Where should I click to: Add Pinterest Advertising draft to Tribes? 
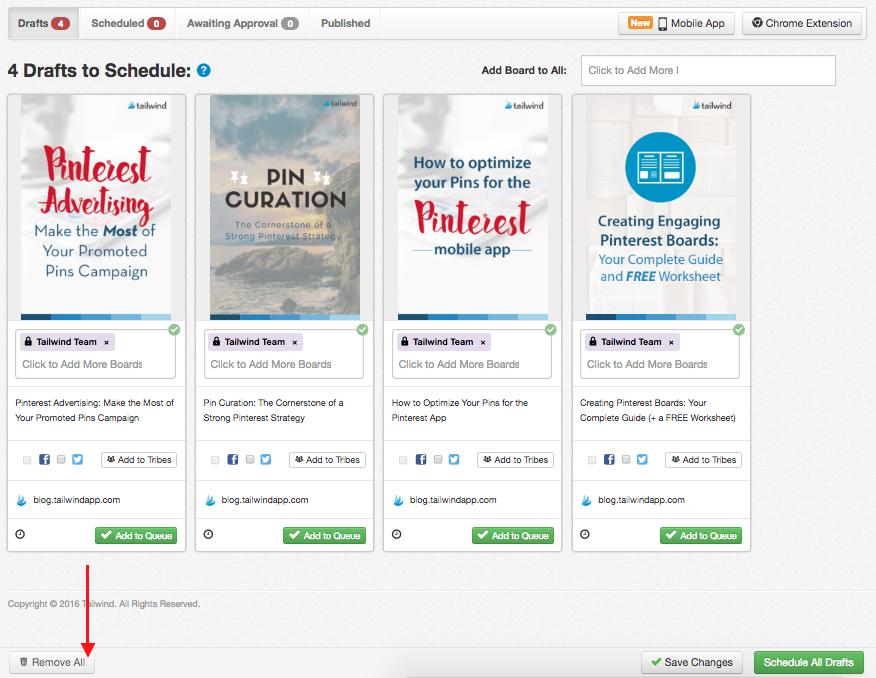click(139, 460)
